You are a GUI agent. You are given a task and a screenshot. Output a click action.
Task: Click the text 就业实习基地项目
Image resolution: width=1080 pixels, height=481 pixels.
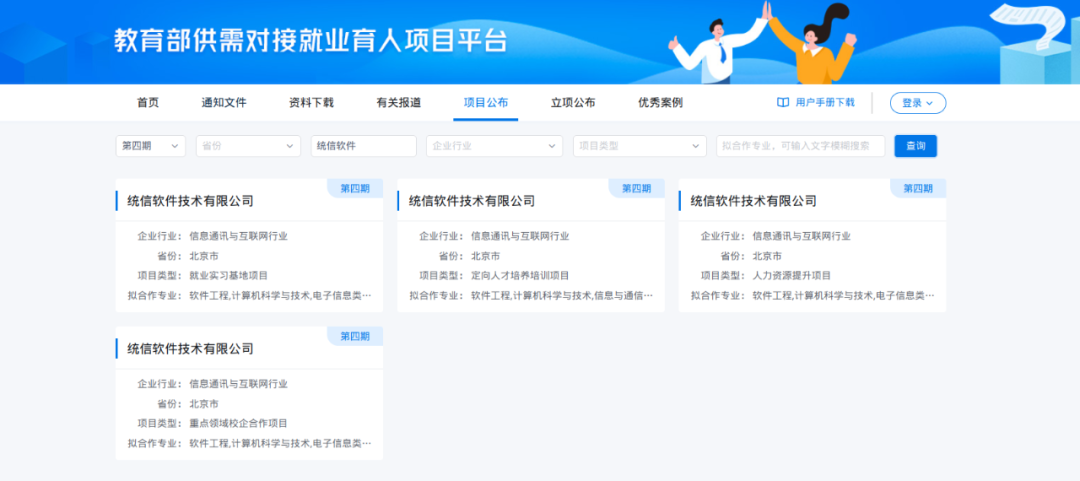(x=229, y=276)
